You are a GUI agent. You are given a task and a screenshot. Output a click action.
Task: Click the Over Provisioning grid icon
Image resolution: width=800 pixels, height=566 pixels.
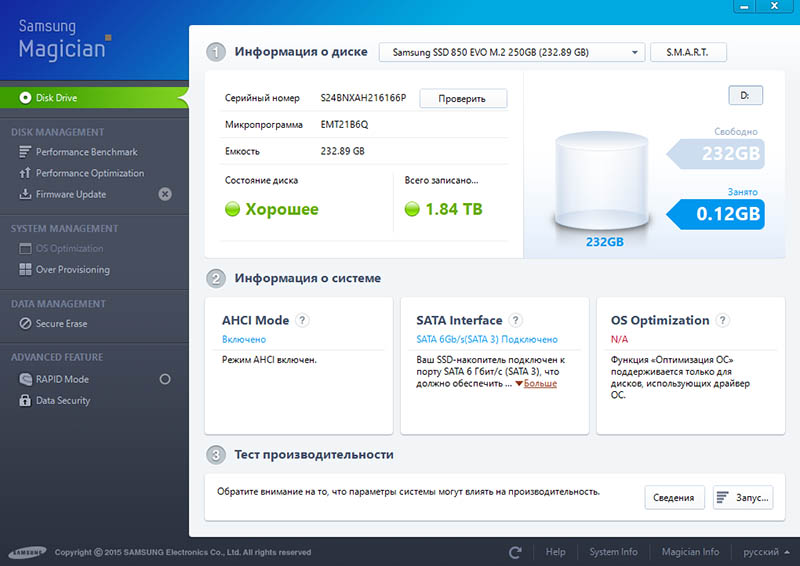(x=25, y=269)
